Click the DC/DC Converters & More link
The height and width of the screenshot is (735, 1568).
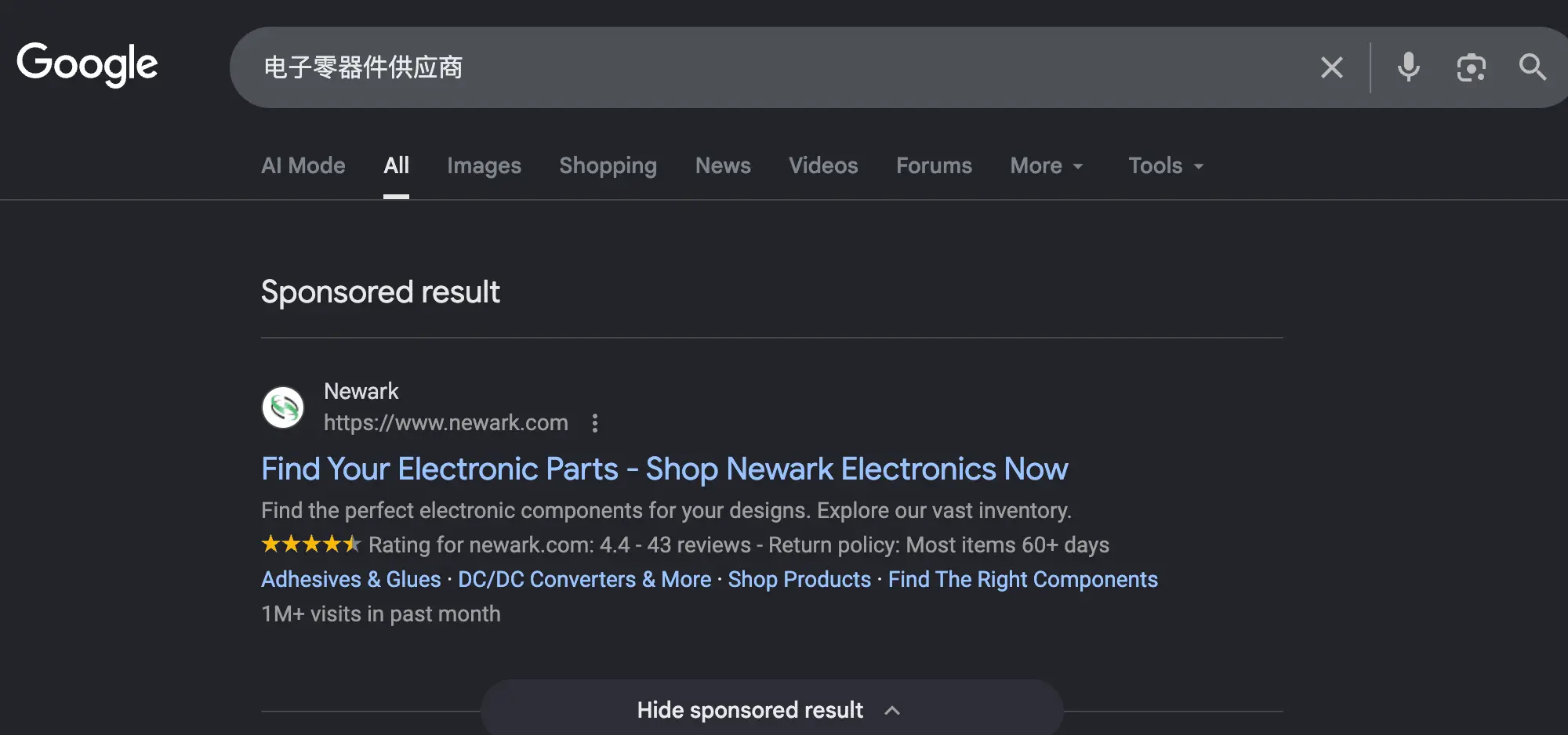coord(583,579)
